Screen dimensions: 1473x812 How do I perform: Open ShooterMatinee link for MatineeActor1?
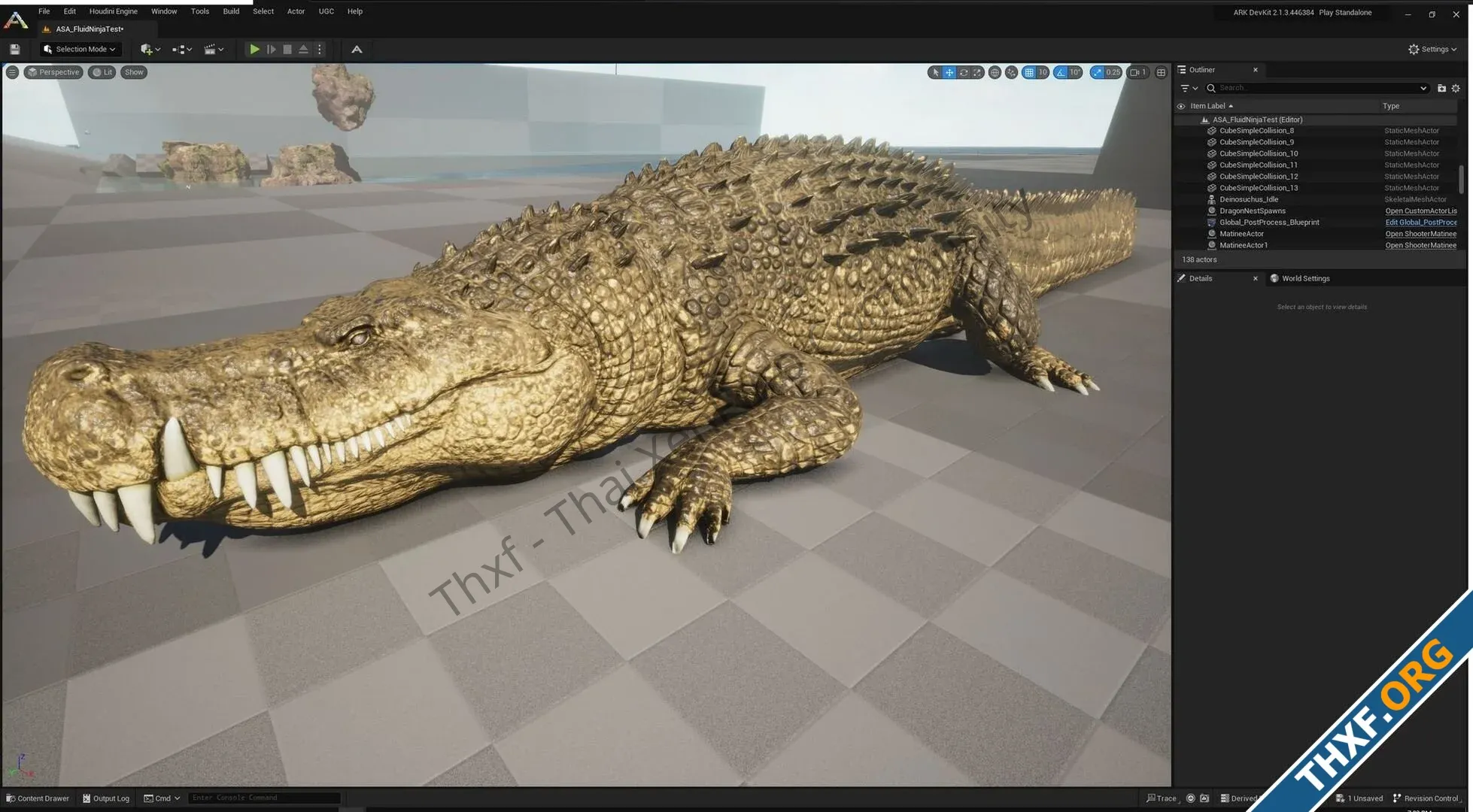click(x=1420, y=245)
